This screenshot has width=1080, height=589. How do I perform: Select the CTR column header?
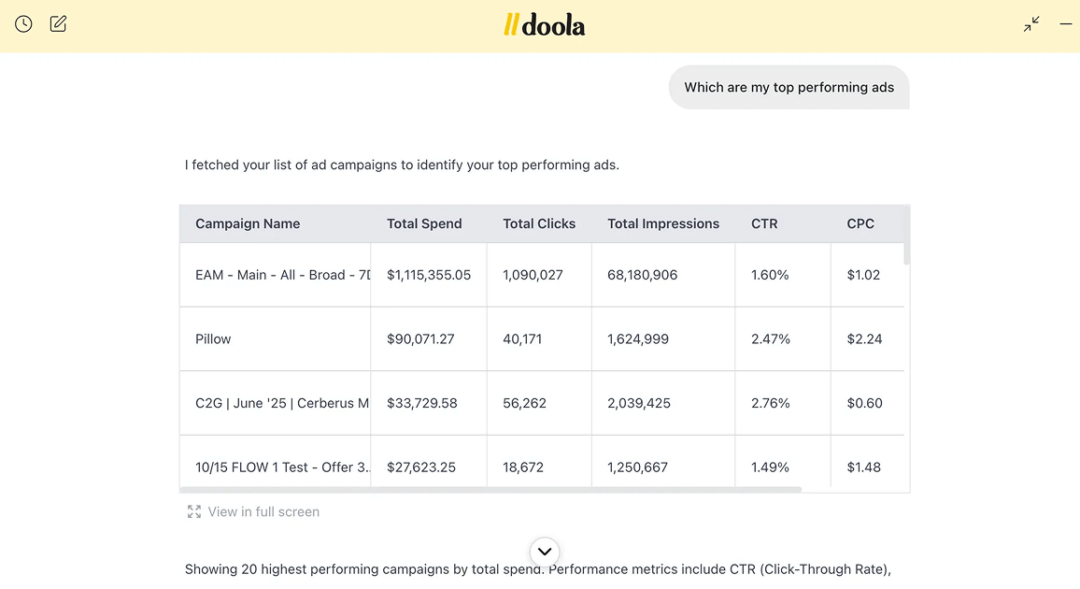click(764, 224)
